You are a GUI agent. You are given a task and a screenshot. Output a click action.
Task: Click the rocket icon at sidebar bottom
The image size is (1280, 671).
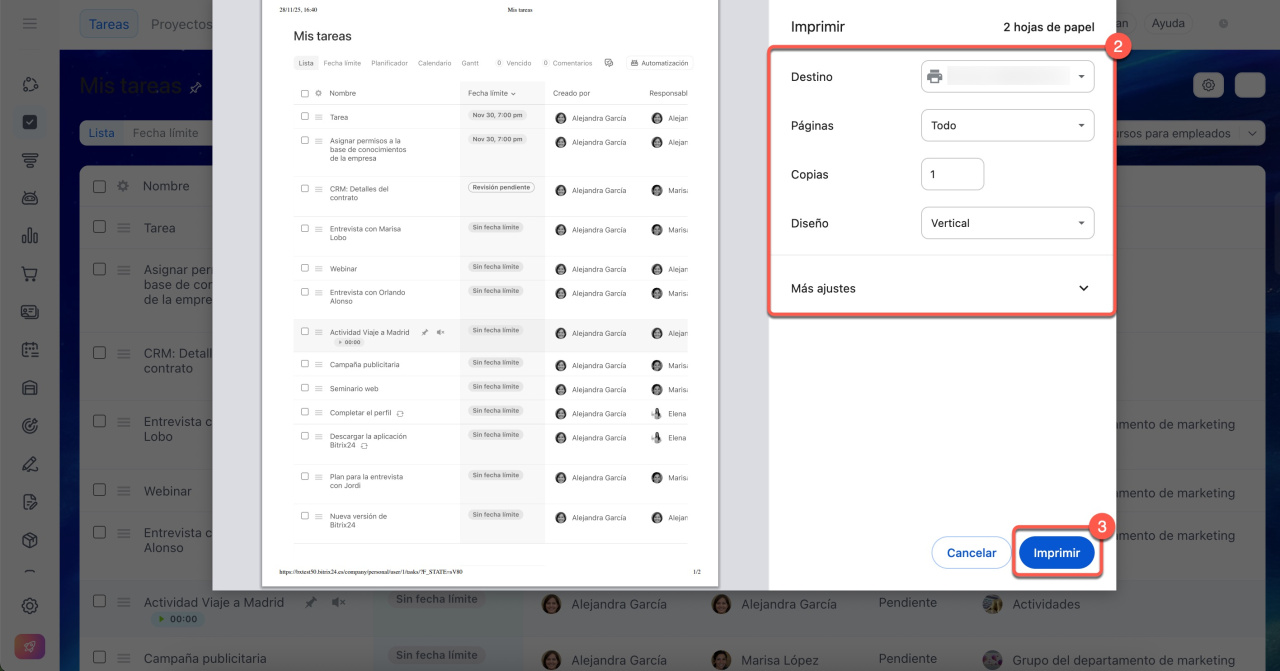30,647
